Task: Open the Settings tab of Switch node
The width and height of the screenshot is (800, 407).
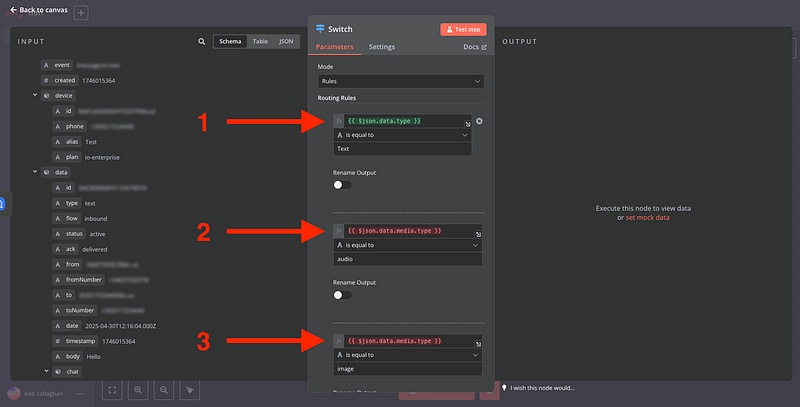Action: coord(381,47)
